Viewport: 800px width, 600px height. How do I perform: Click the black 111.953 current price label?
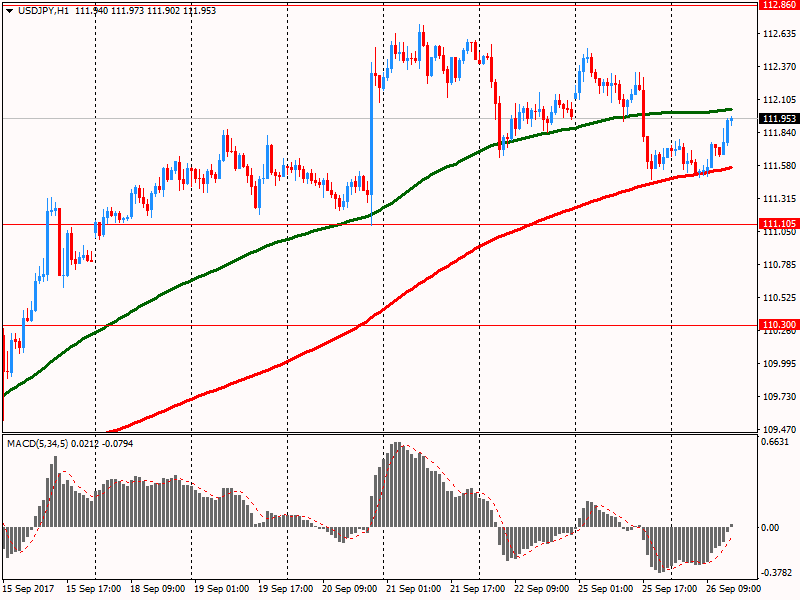click(779, 119)
